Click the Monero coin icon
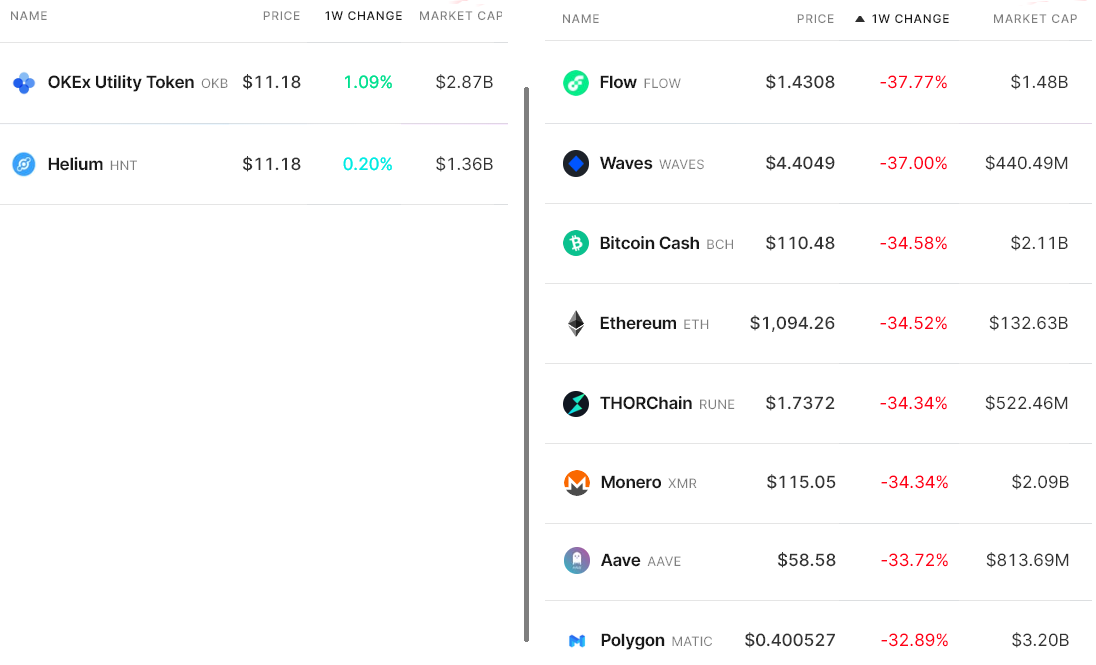 577,483
